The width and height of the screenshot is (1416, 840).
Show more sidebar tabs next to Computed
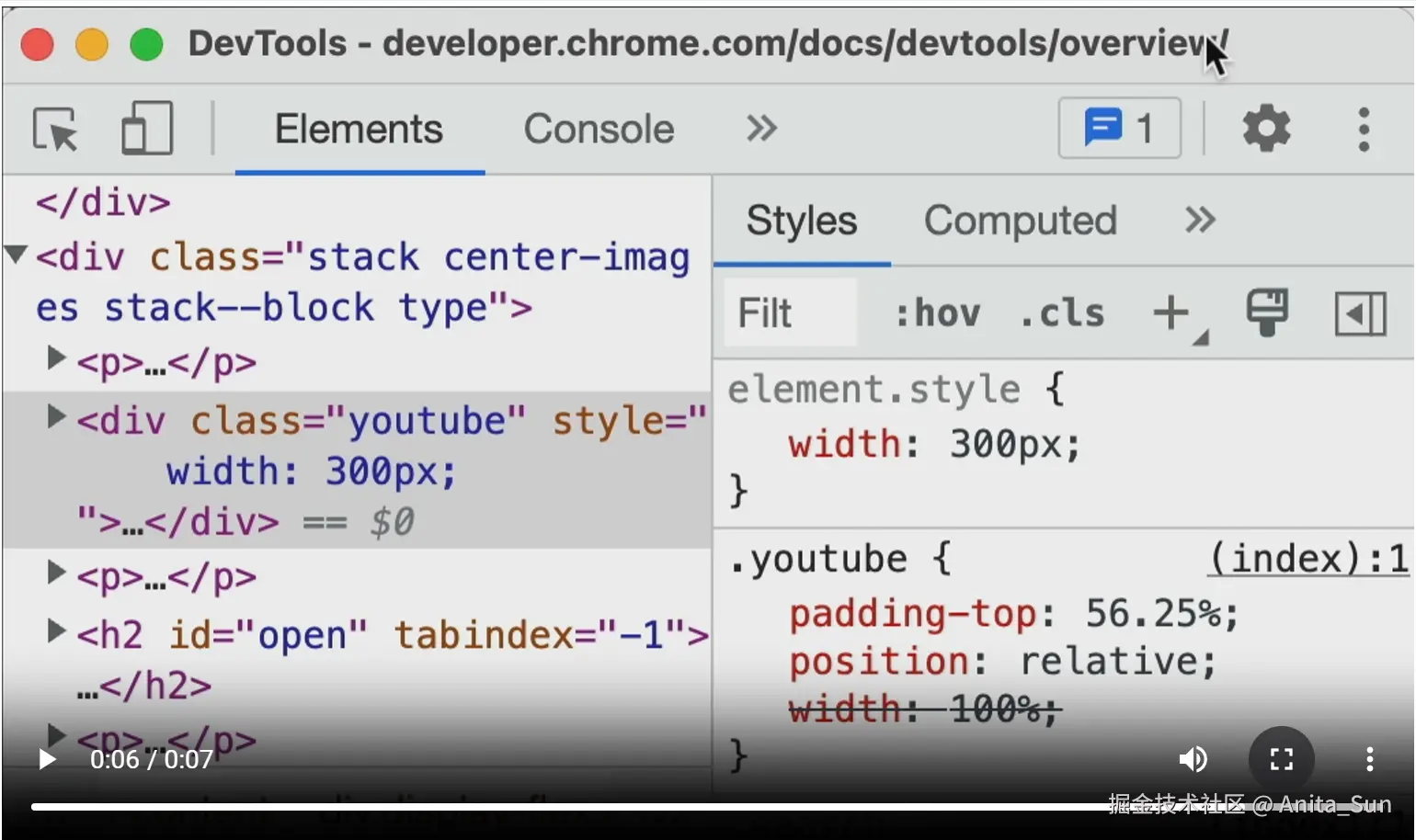[x=1200, y=220]
